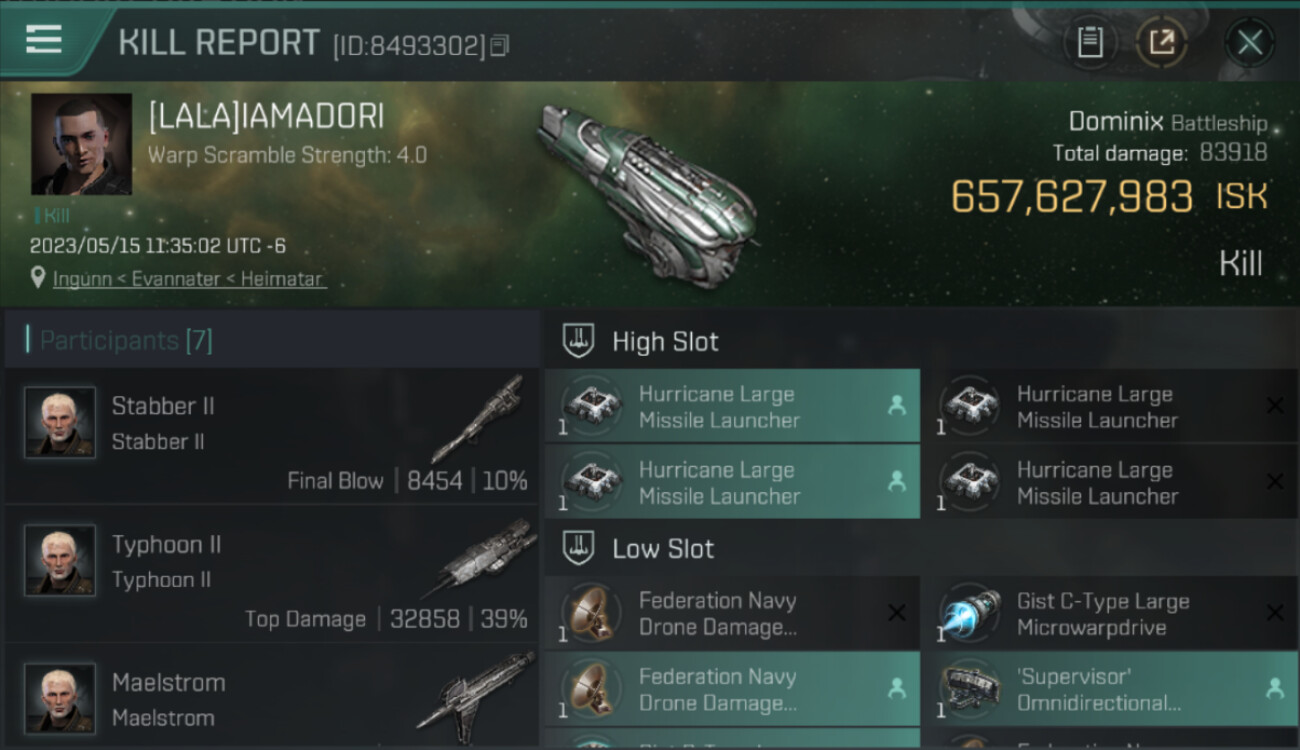Copy the kill report ID
The image size is (1300, 750).
(x=501, y=46)
